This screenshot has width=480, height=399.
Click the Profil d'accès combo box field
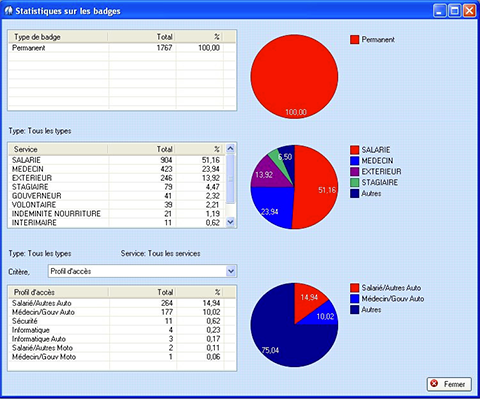click(142, 271)
